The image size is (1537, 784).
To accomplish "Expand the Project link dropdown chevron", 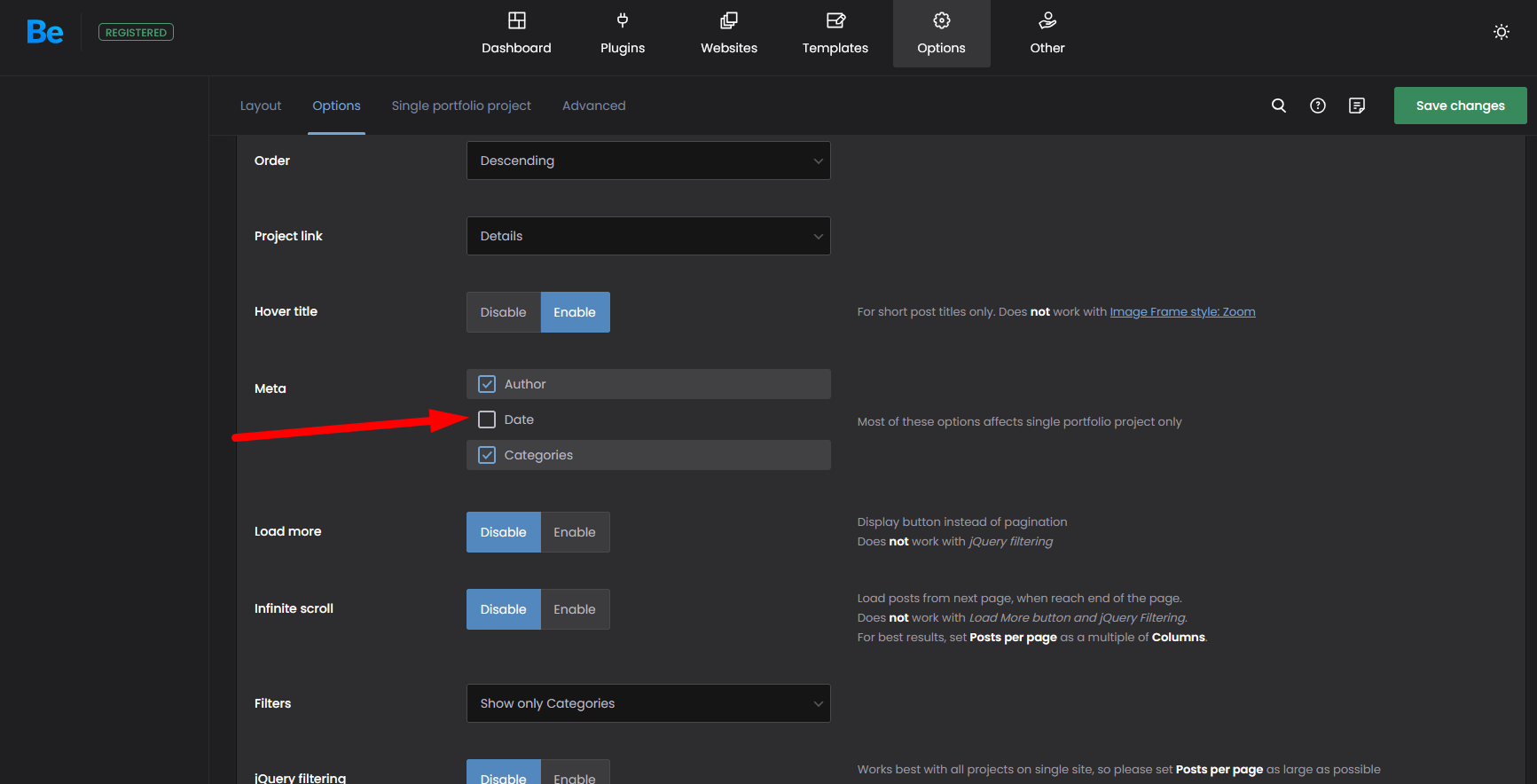I will click(818, 236).
